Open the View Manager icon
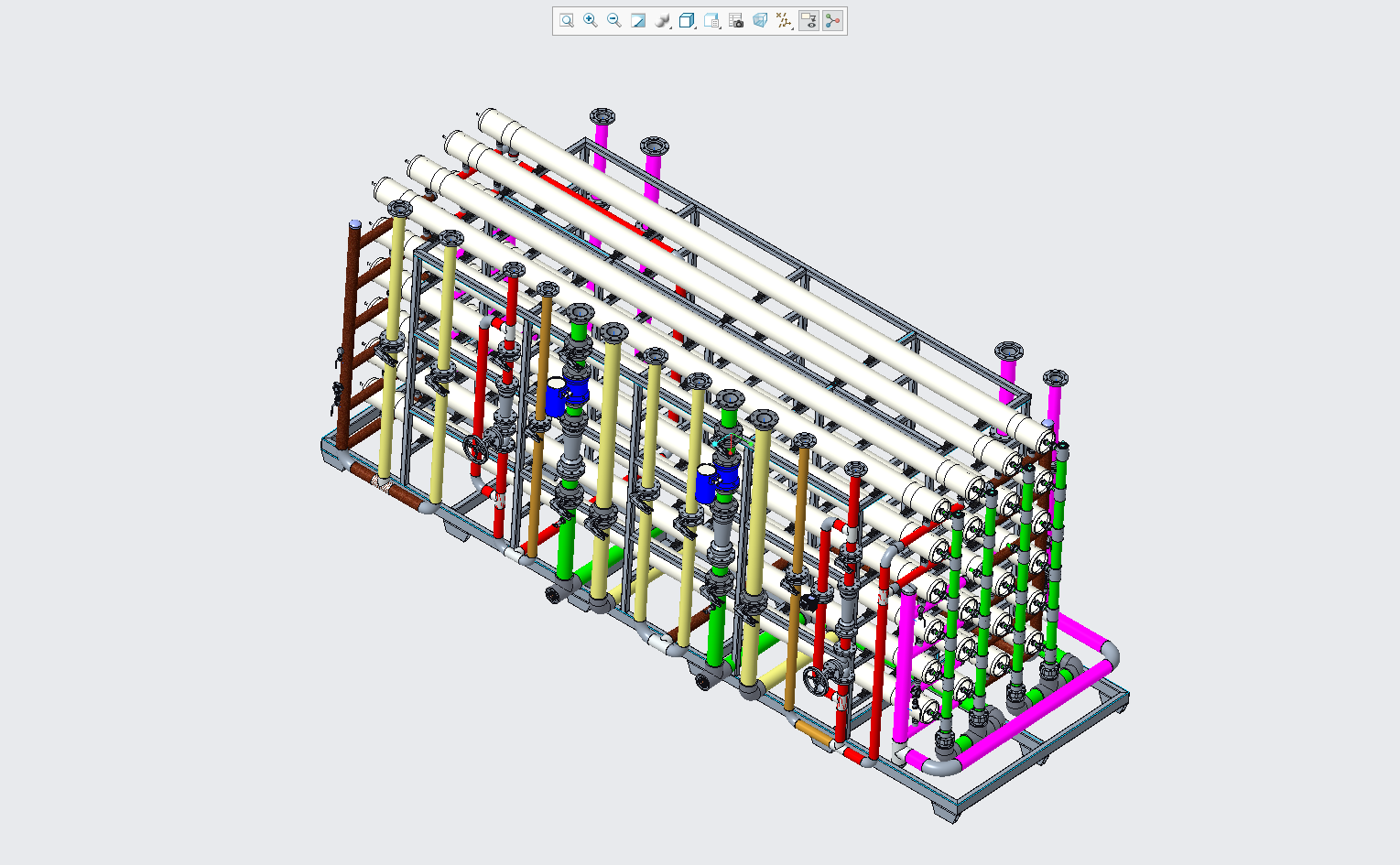Viewport: 1400px width, 865px height. pyautogui.click(x=711, y=20)
